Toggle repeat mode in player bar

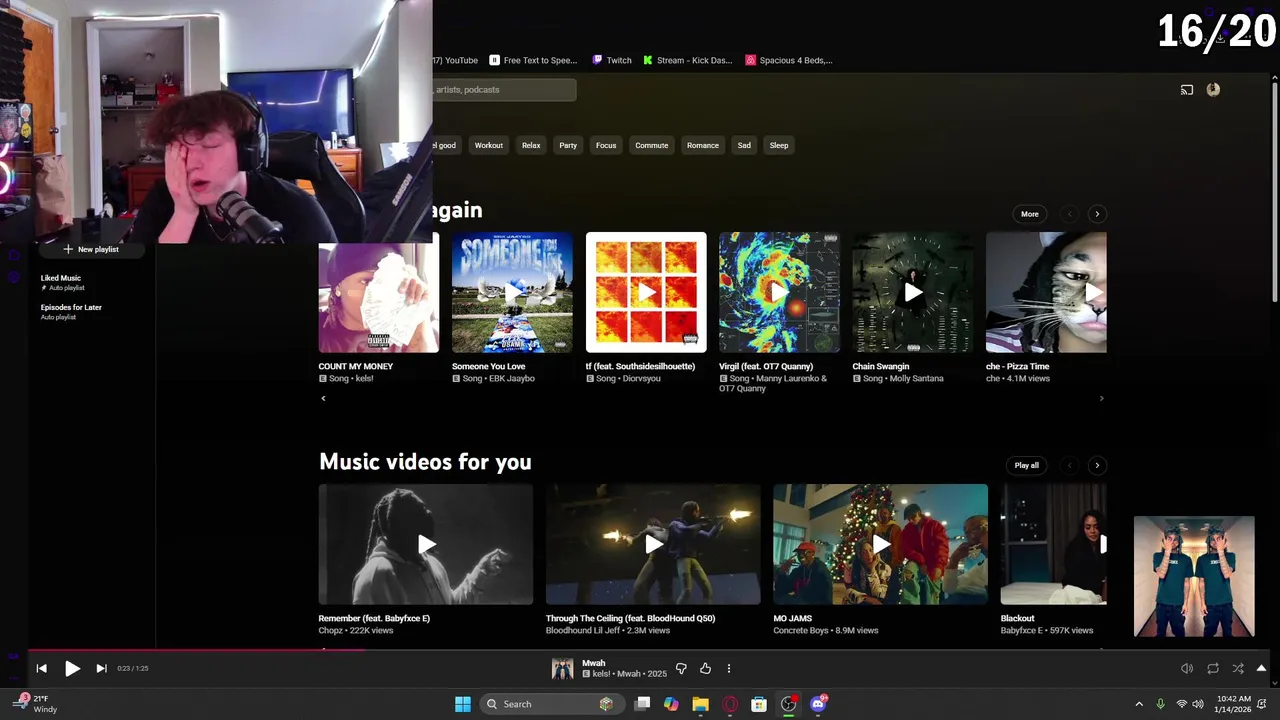[1213, 668]
